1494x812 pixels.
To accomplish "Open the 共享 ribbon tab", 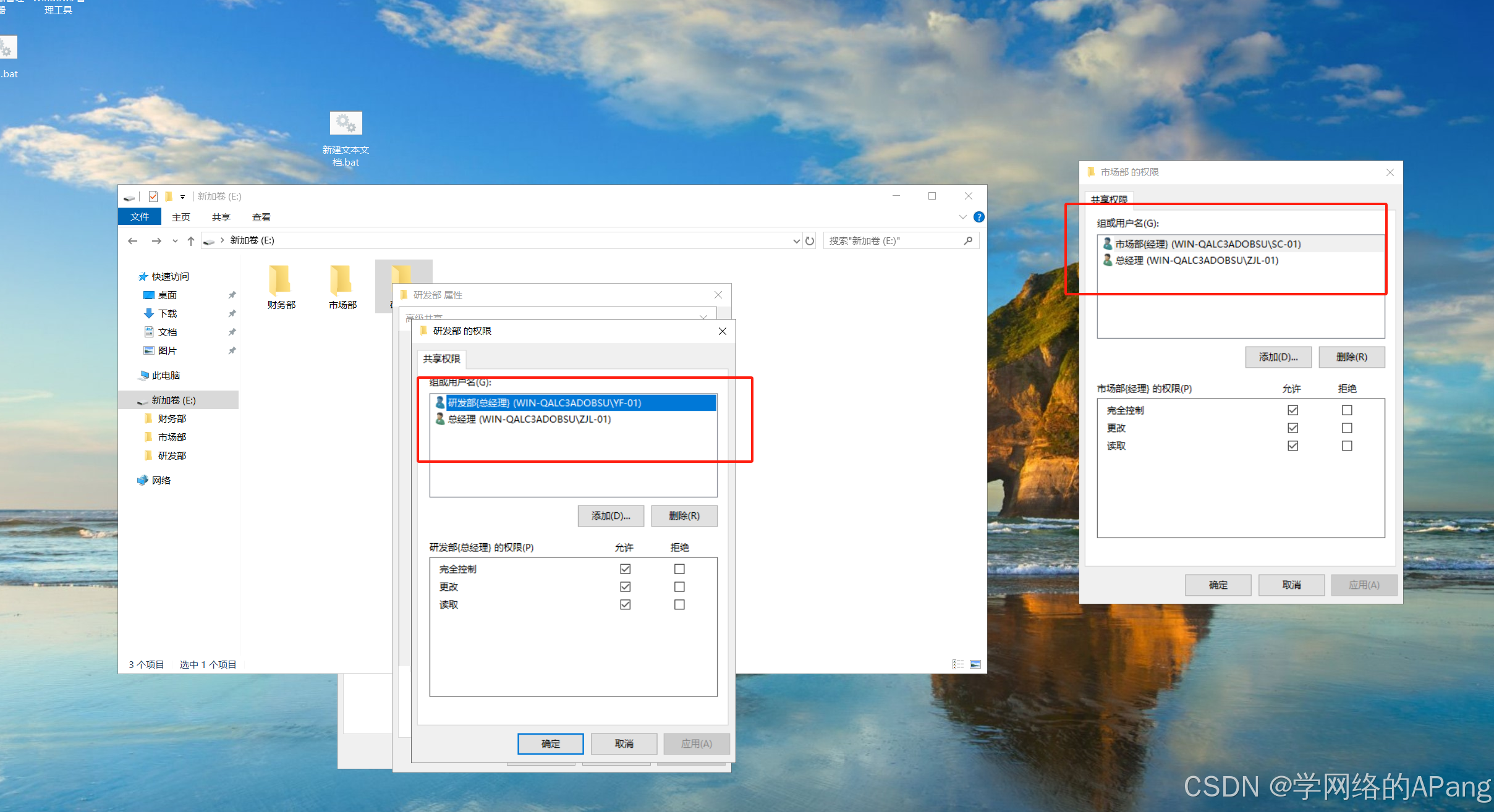I will (221, 217).
